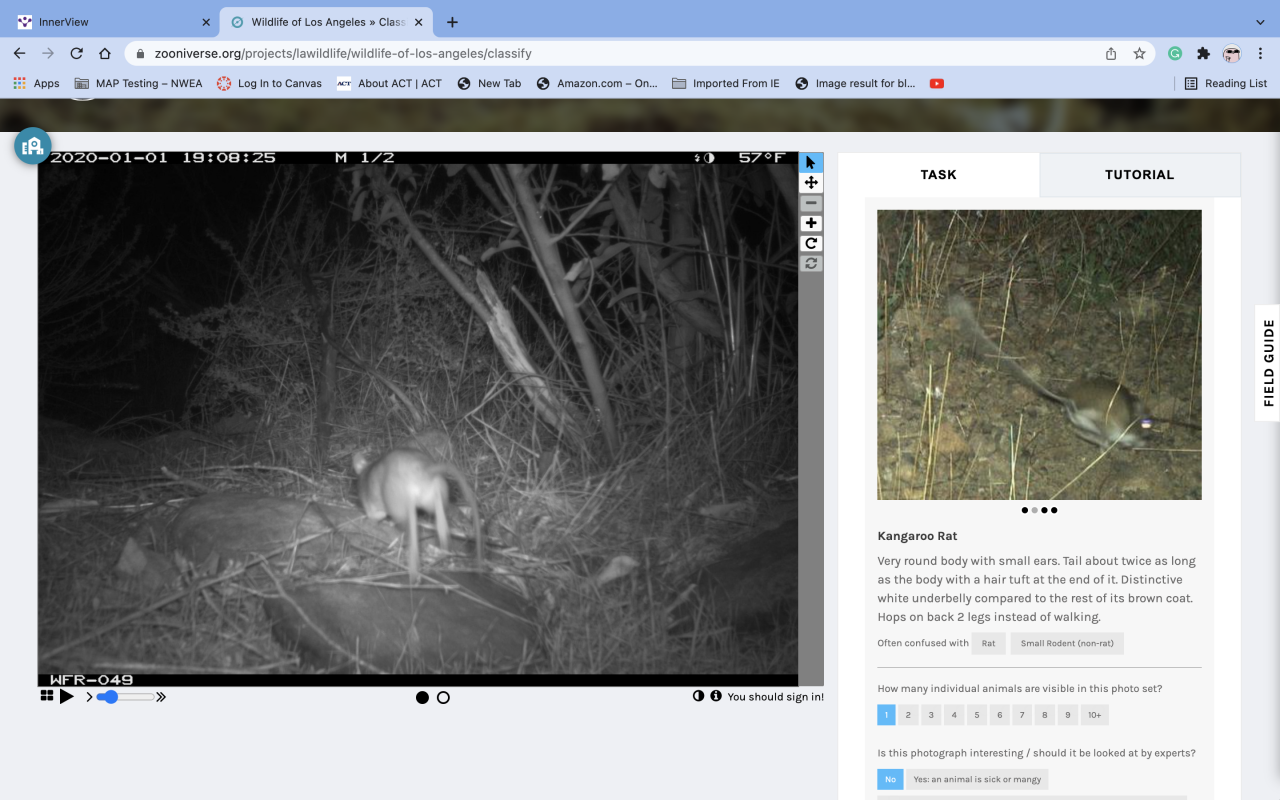1280x800 pixels.
Task: Reset the image view
Action: tap(811, 263)
